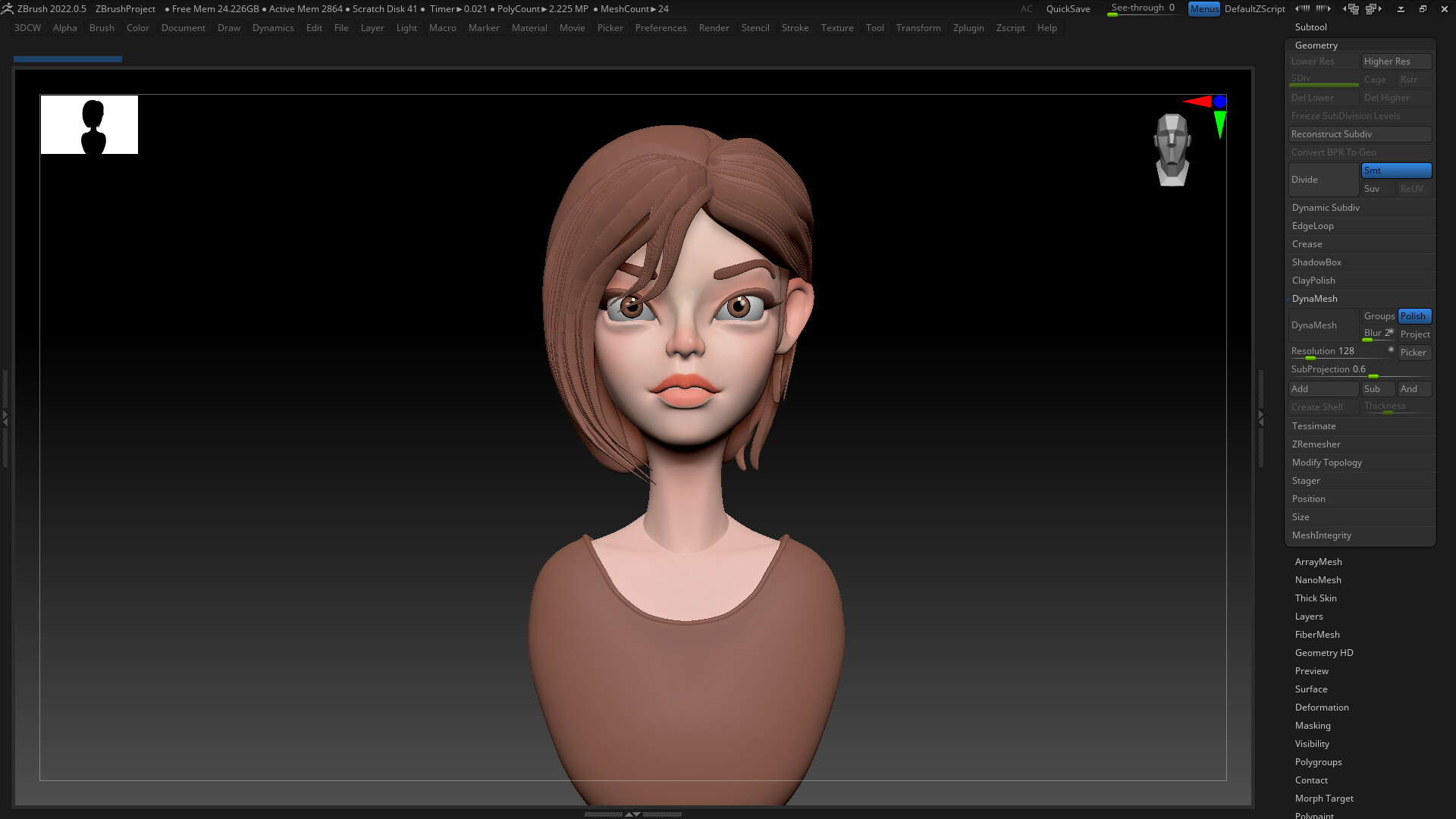Click the AC indicator near QuickSave

[1027, 9]
